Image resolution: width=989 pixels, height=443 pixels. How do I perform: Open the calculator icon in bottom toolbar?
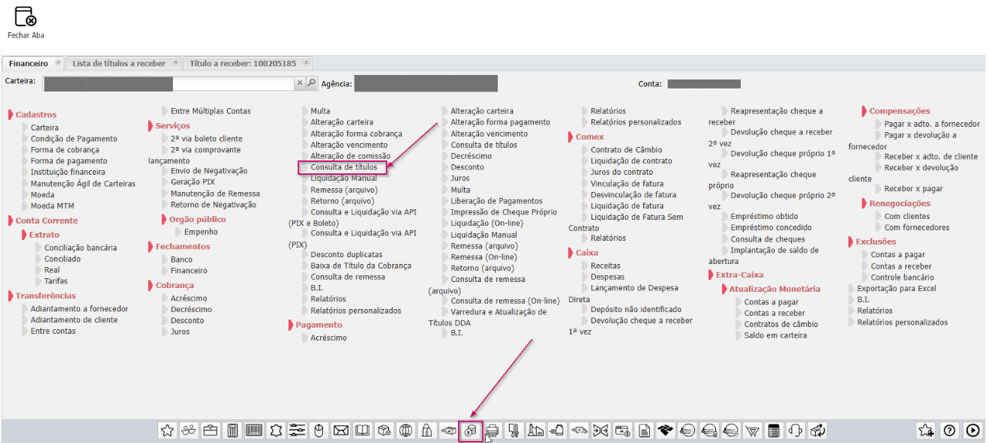tap(232, 430)
